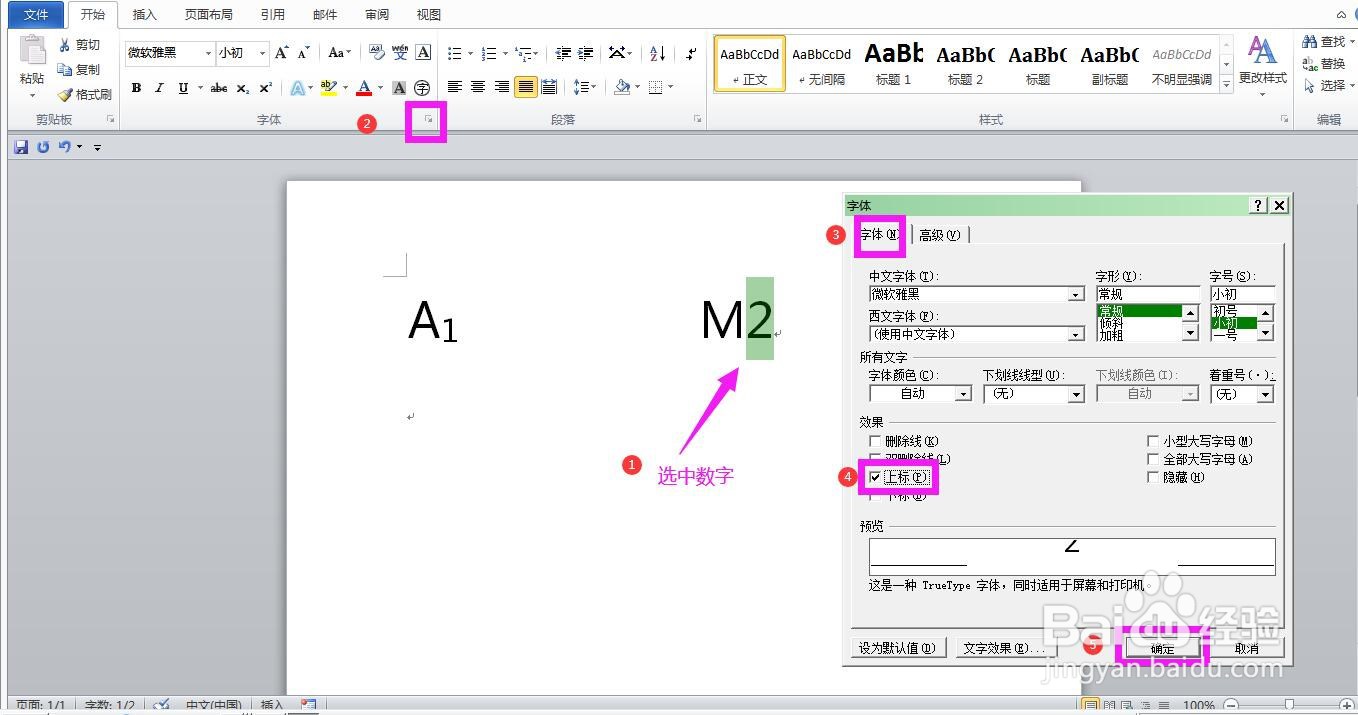
Task: Switch to the References (引用) tab
Action: [272, 14]
